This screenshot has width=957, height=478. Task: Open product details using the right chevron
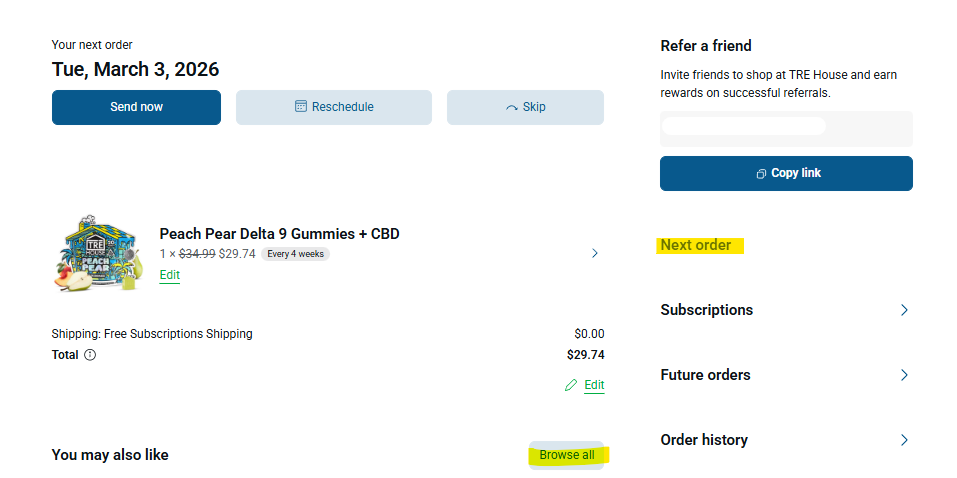595,253
